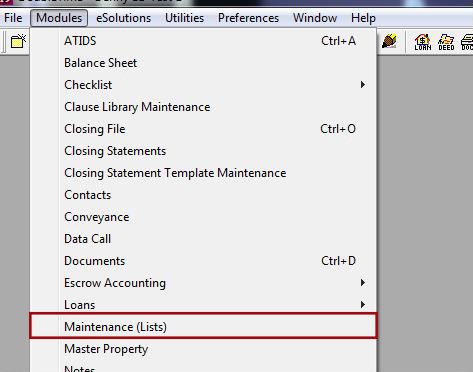Click the Doc toolbar icon
Viewport: 473px width, 372px height.
point(467,42)
